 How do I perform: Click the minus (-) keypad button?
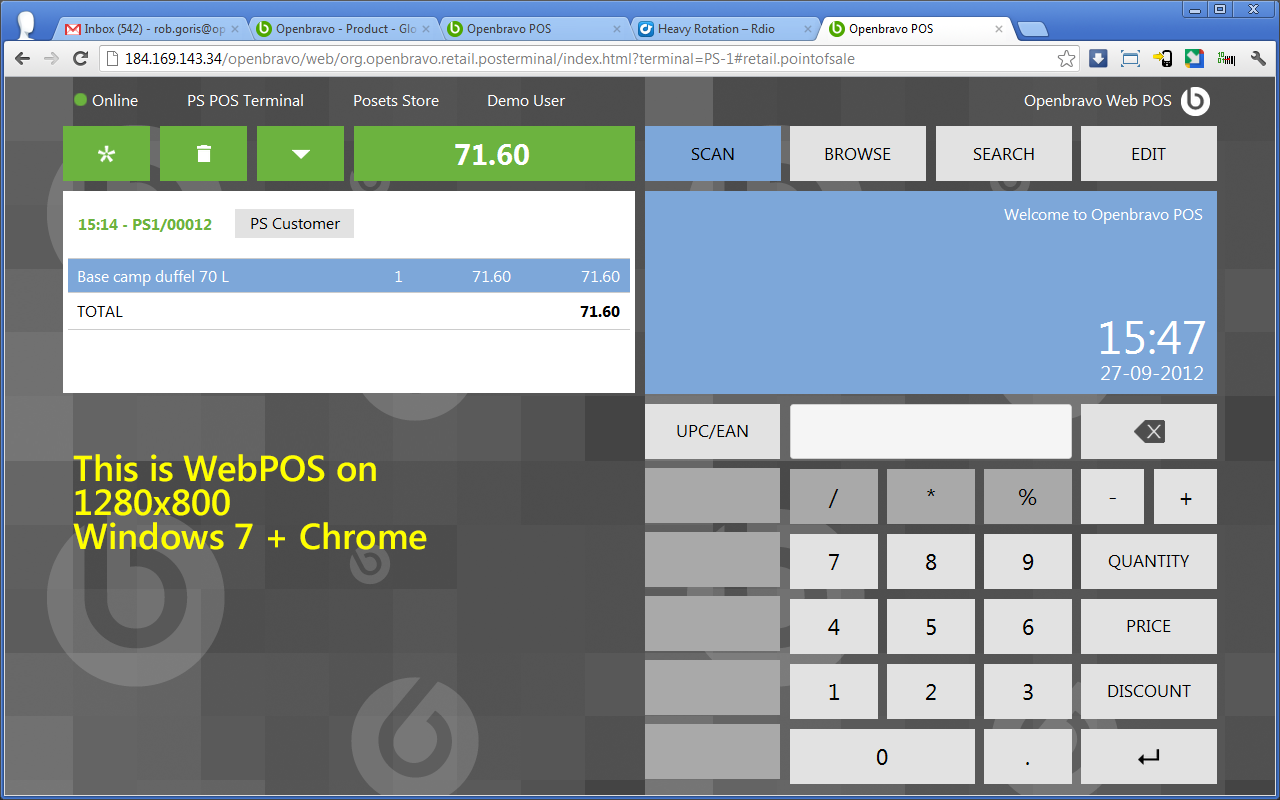click(x=1113, y=497)
